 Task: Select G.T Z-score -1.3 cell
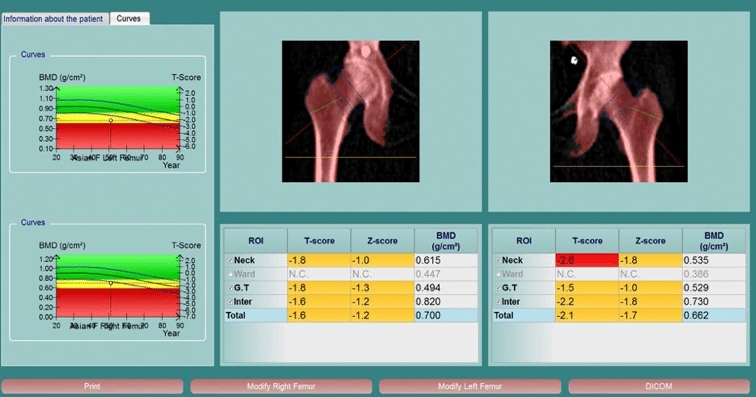coord(382,288)
